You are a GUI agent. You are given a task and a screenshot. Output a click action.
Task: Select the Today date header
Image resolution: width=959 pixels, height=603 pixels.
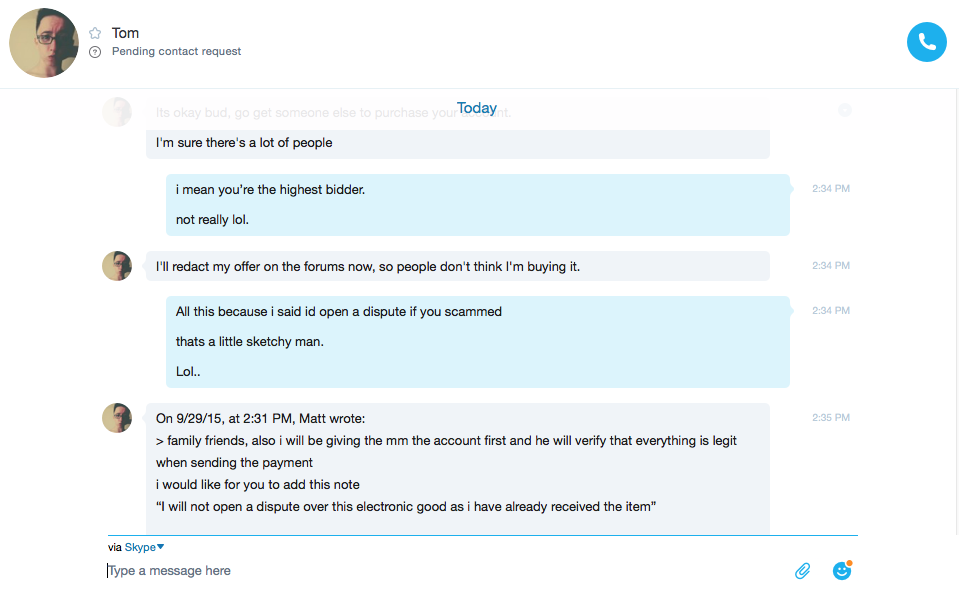(x=477, y=108)
